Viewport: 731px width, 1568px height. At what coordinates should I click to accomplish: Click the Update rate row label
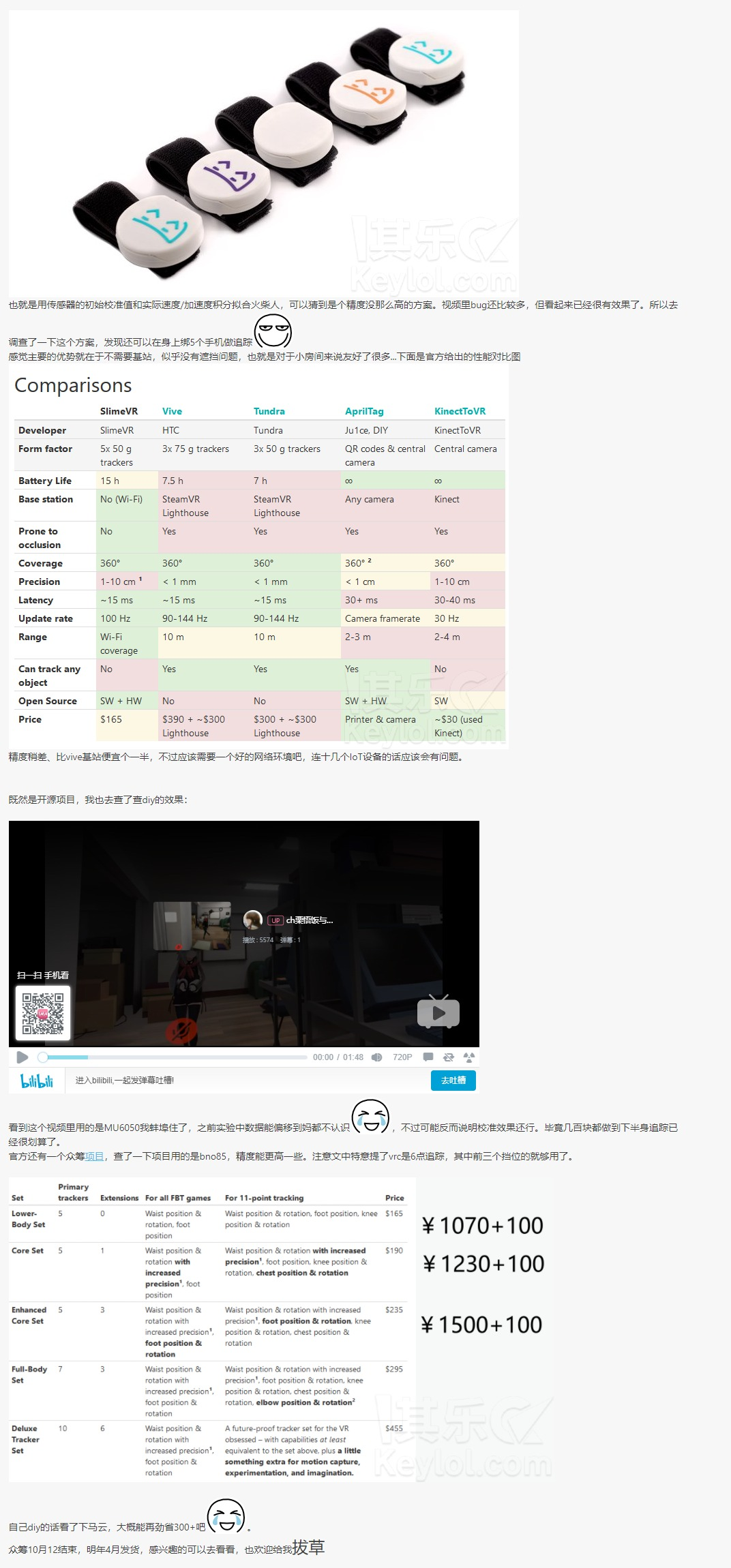pos(46,618)
